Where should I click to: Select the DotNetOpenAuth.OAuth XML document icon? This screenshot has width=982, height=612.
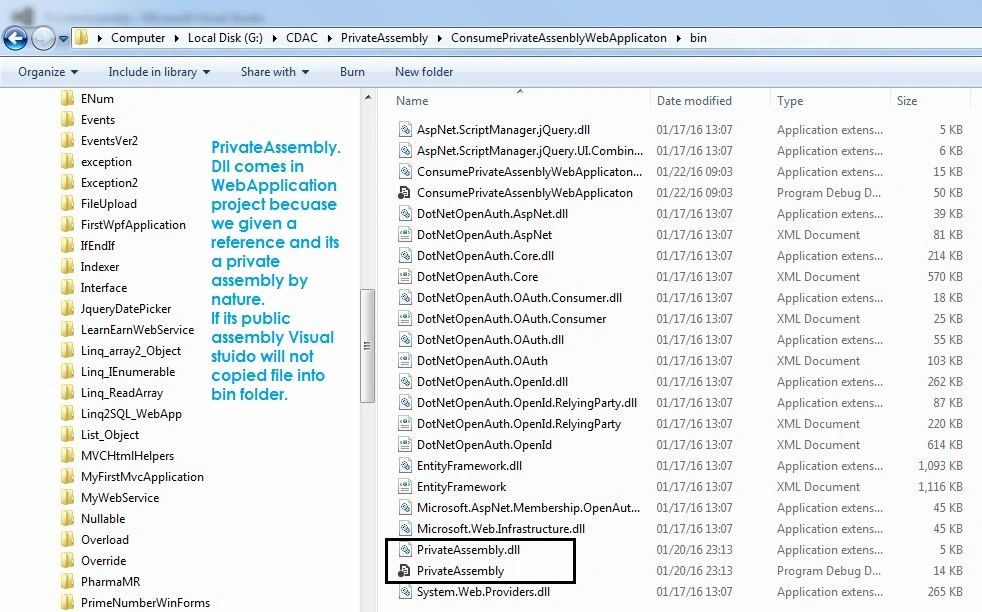pos(405,361)
